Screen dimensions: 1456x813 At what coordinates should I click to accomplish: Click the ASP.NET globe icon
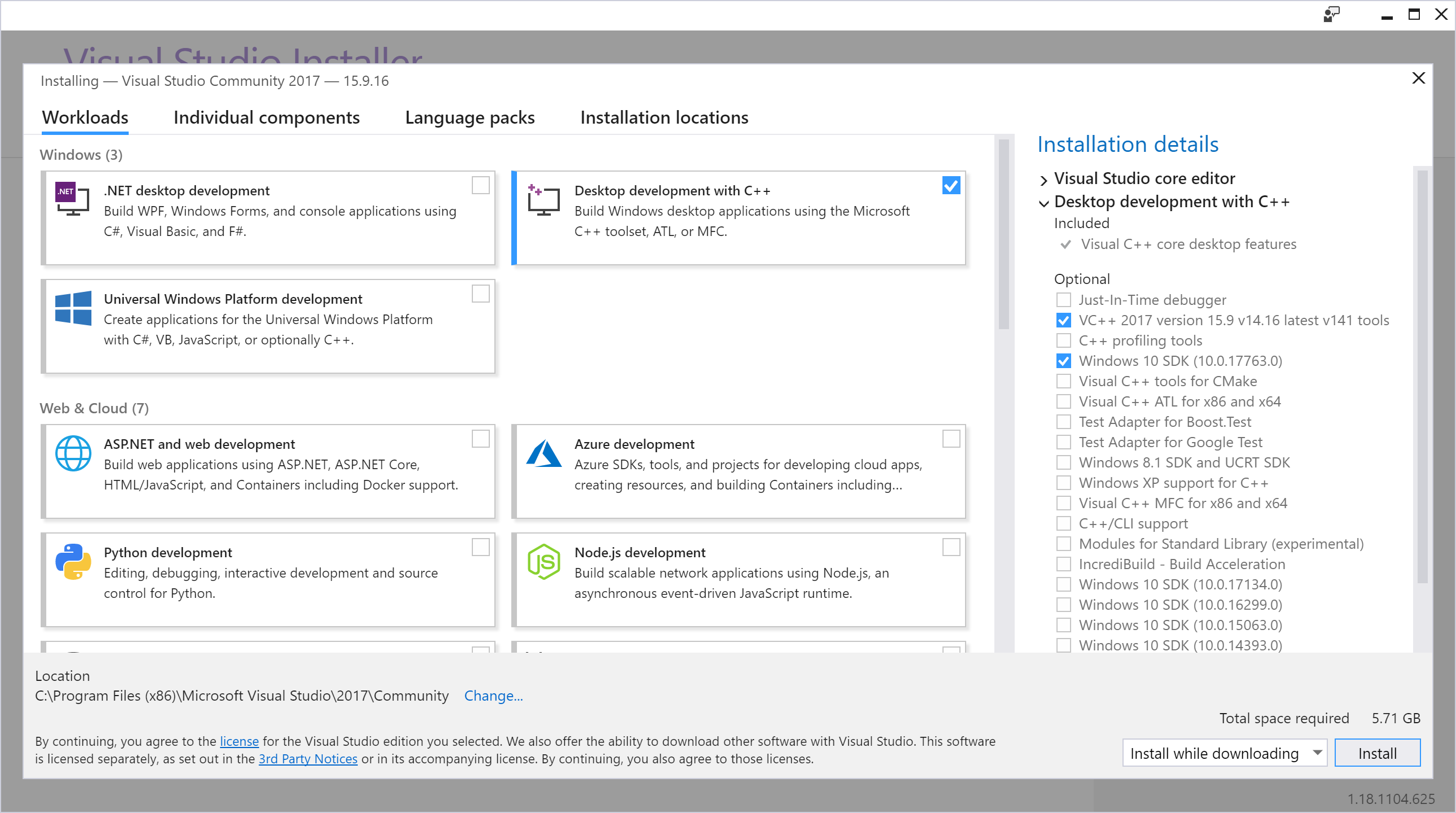[73, 453]
